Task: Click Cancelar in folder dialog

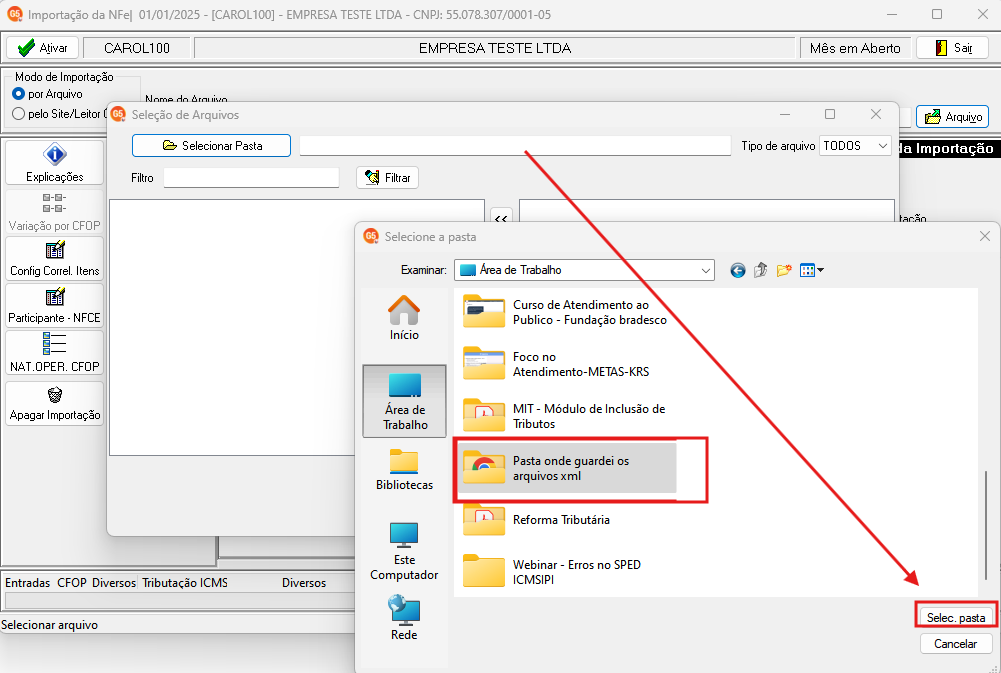Action: [956, 644]
